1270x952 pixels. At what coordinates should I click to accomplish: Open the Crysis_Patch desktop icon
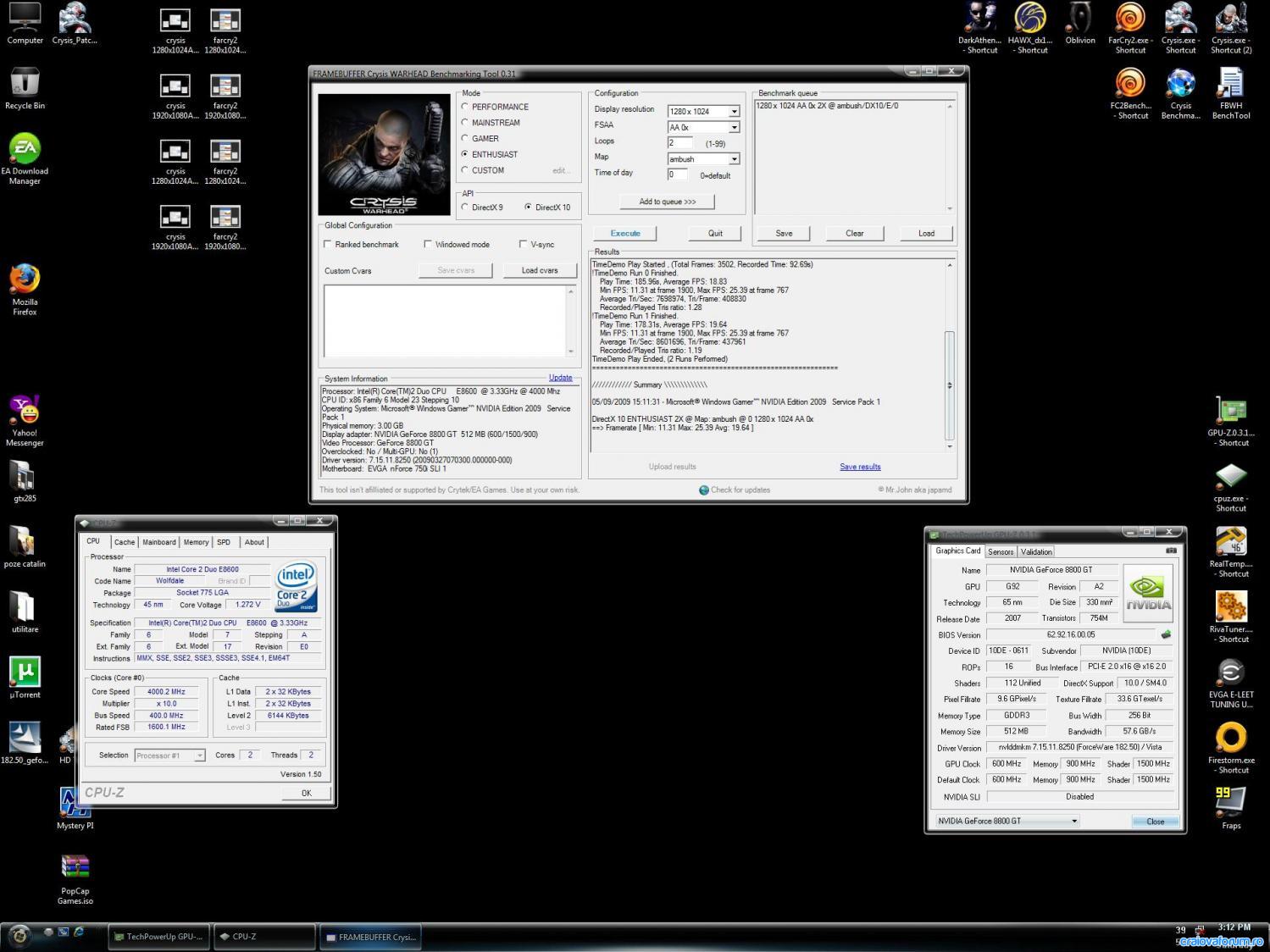(x=75, y=24)
